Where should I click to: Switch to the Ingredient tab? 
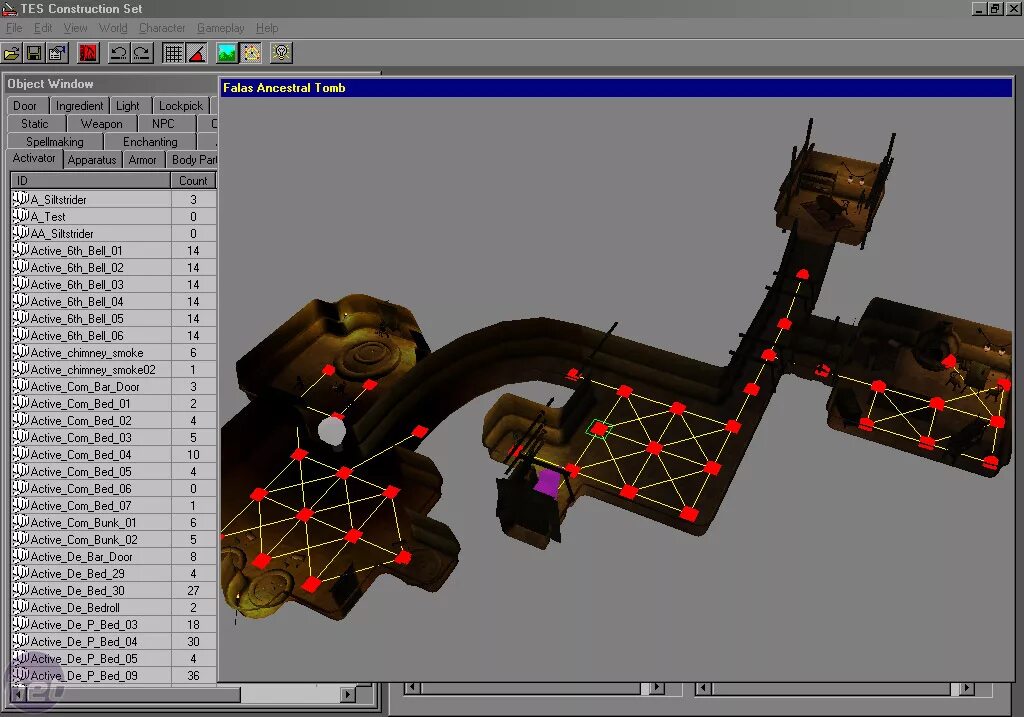(79, 106)
